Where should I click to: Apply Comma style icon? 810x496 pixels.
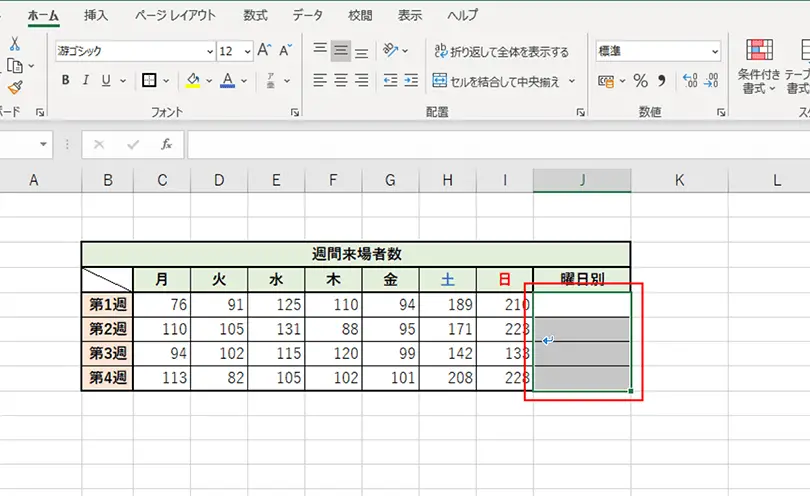661,81
